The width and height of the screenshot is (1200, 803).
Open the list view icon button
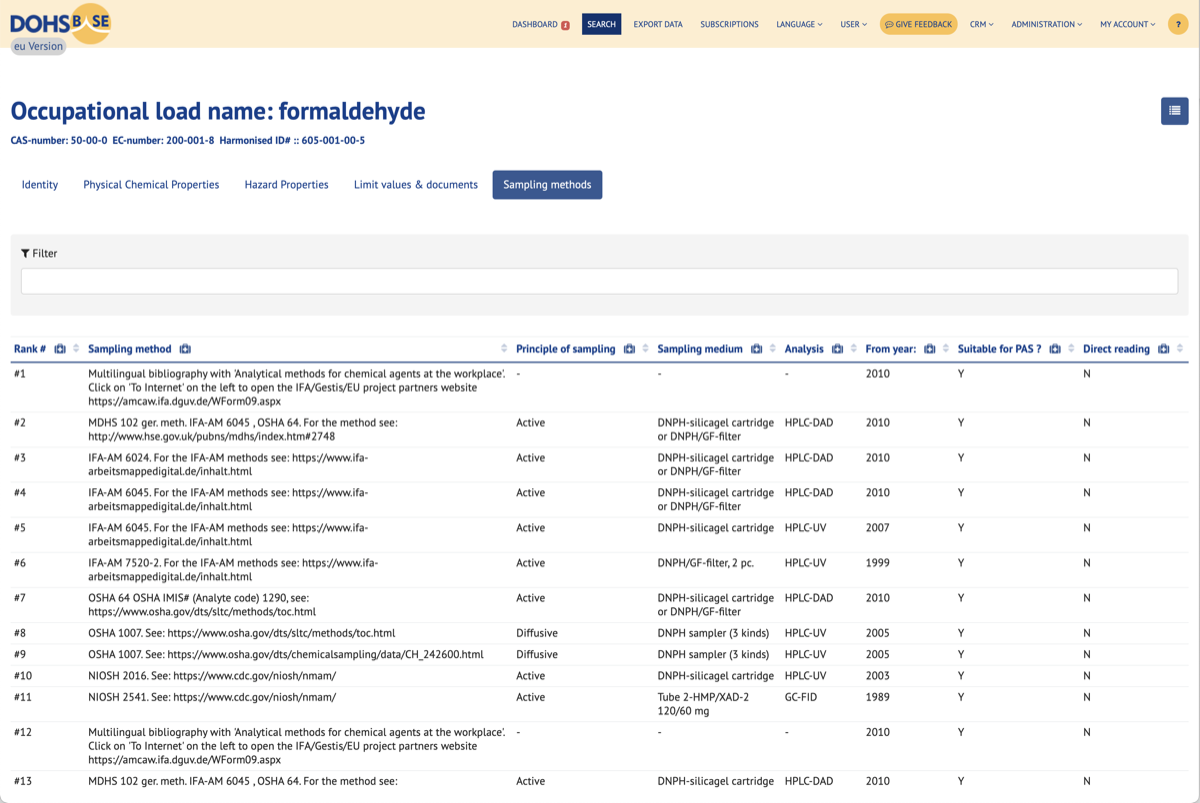pyautogui.click(x=1174, y=111)
